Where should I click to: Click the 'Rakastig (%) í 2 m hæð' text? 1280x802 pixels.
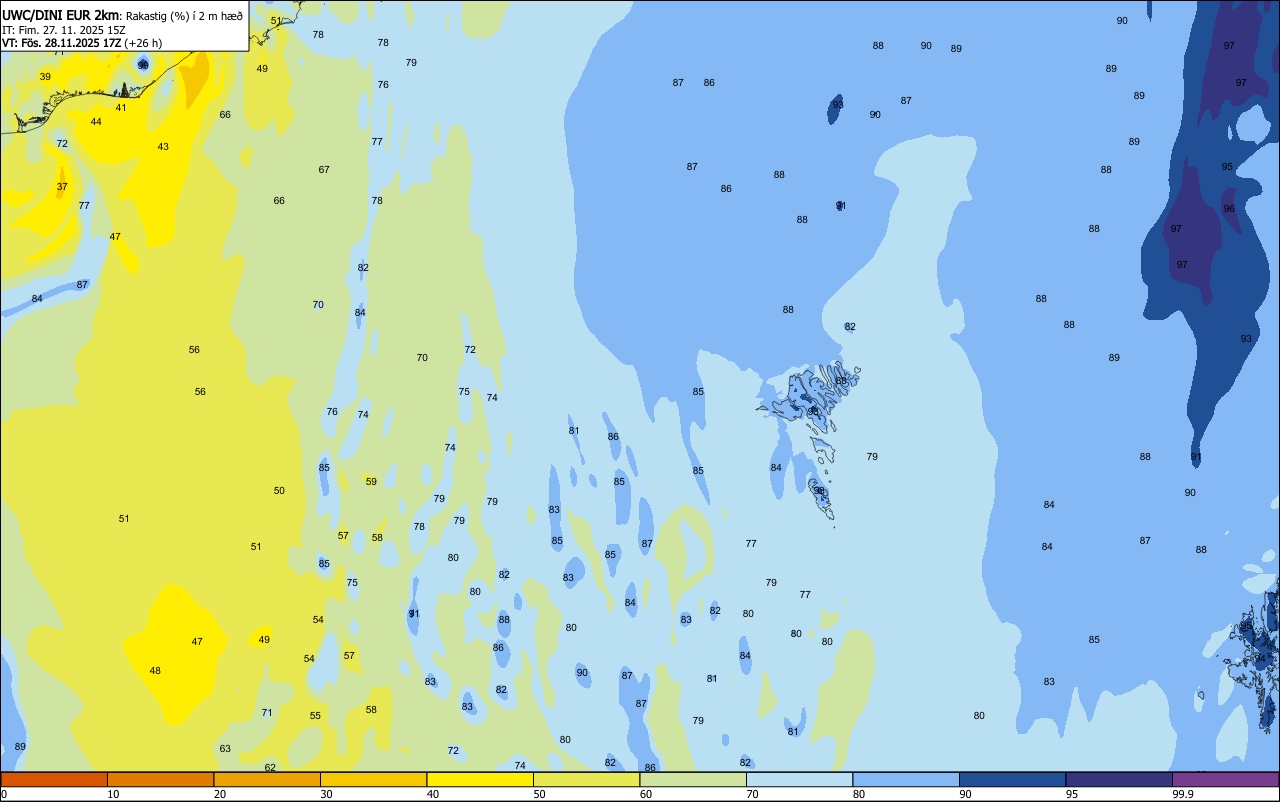(184, 15)
